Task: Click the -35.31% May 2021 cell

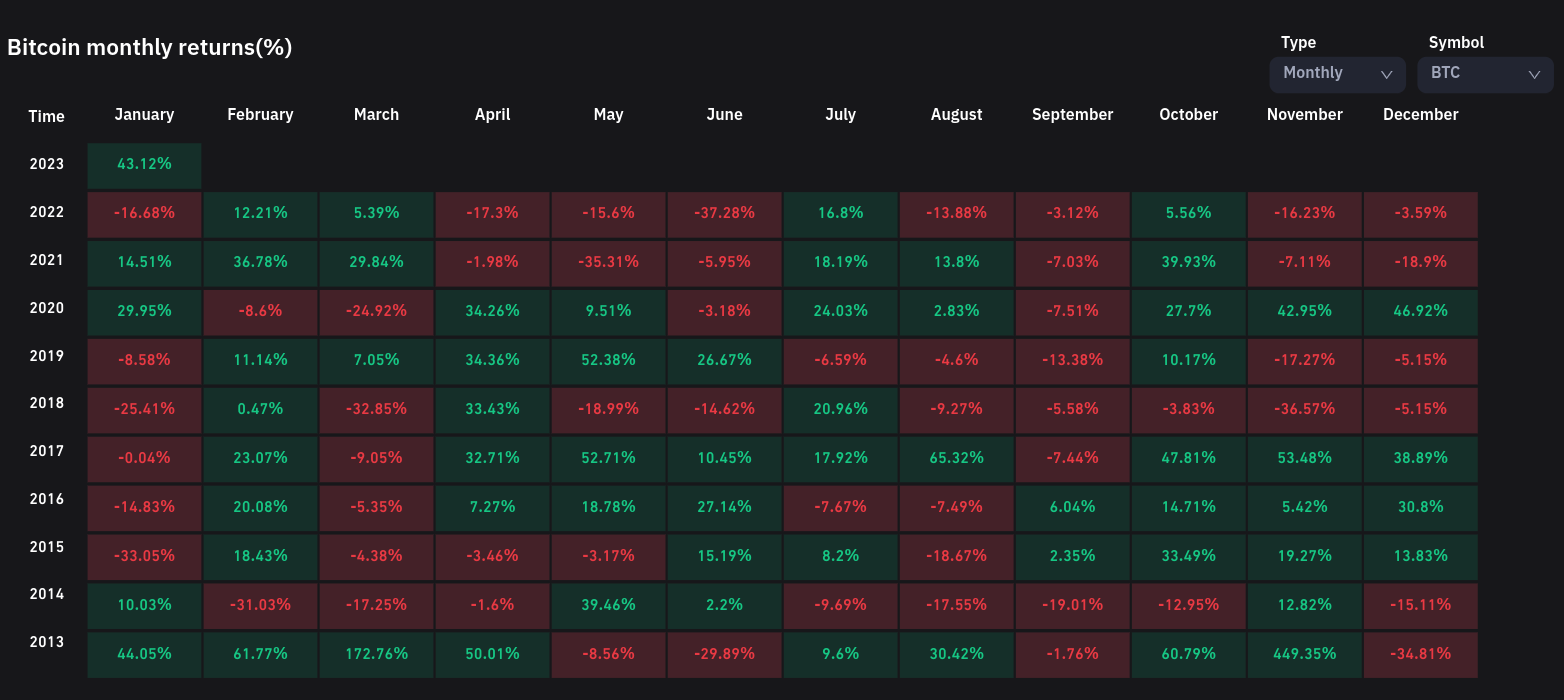Action: 608,263
